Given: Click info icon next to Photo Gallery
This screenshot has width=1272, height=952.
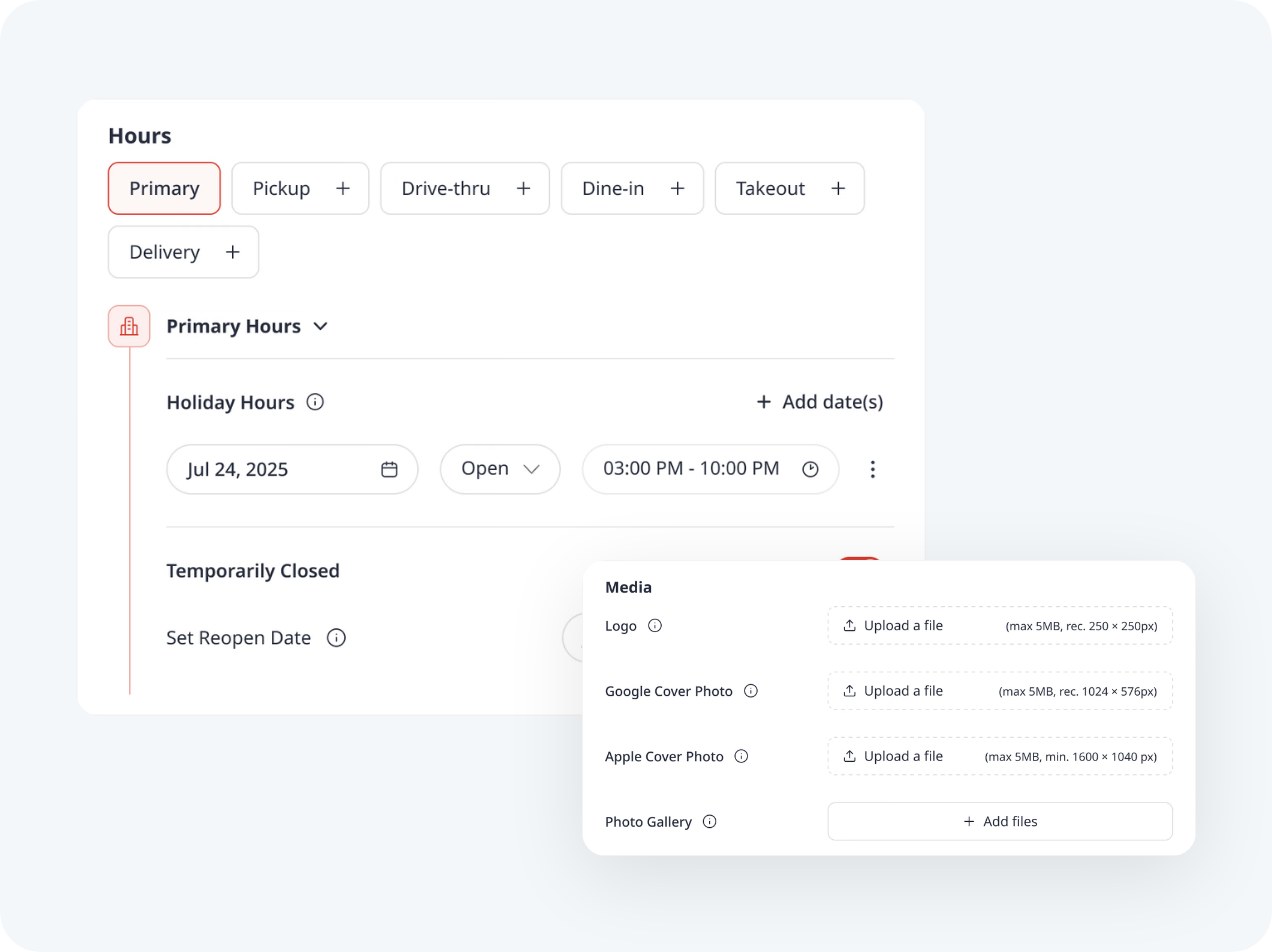Looking at the screenshot, I should 710,822.
